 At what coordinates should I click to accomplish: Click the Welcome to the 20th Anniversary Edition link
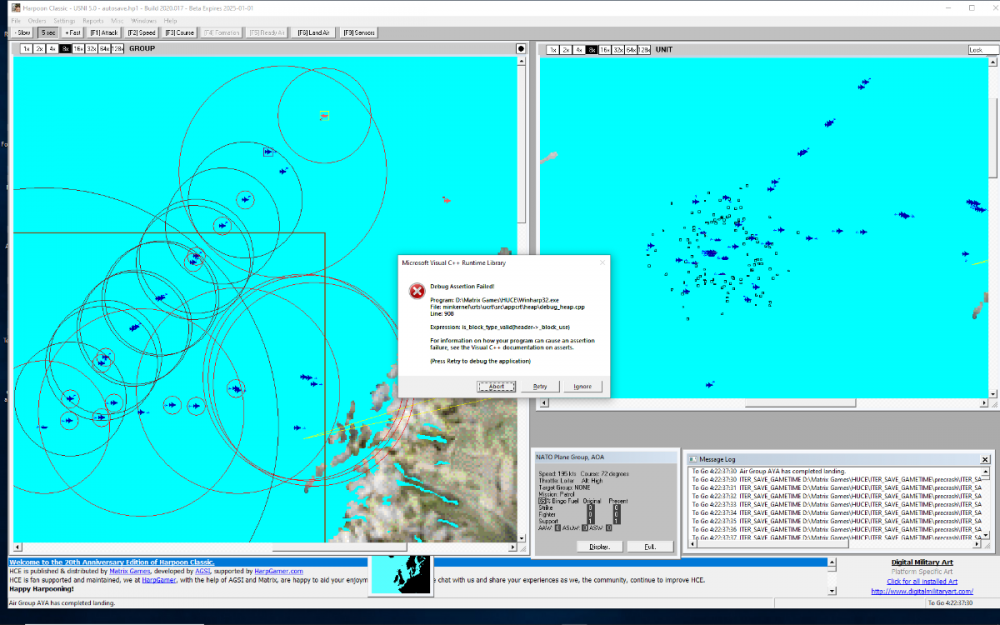tap(112, 562)
